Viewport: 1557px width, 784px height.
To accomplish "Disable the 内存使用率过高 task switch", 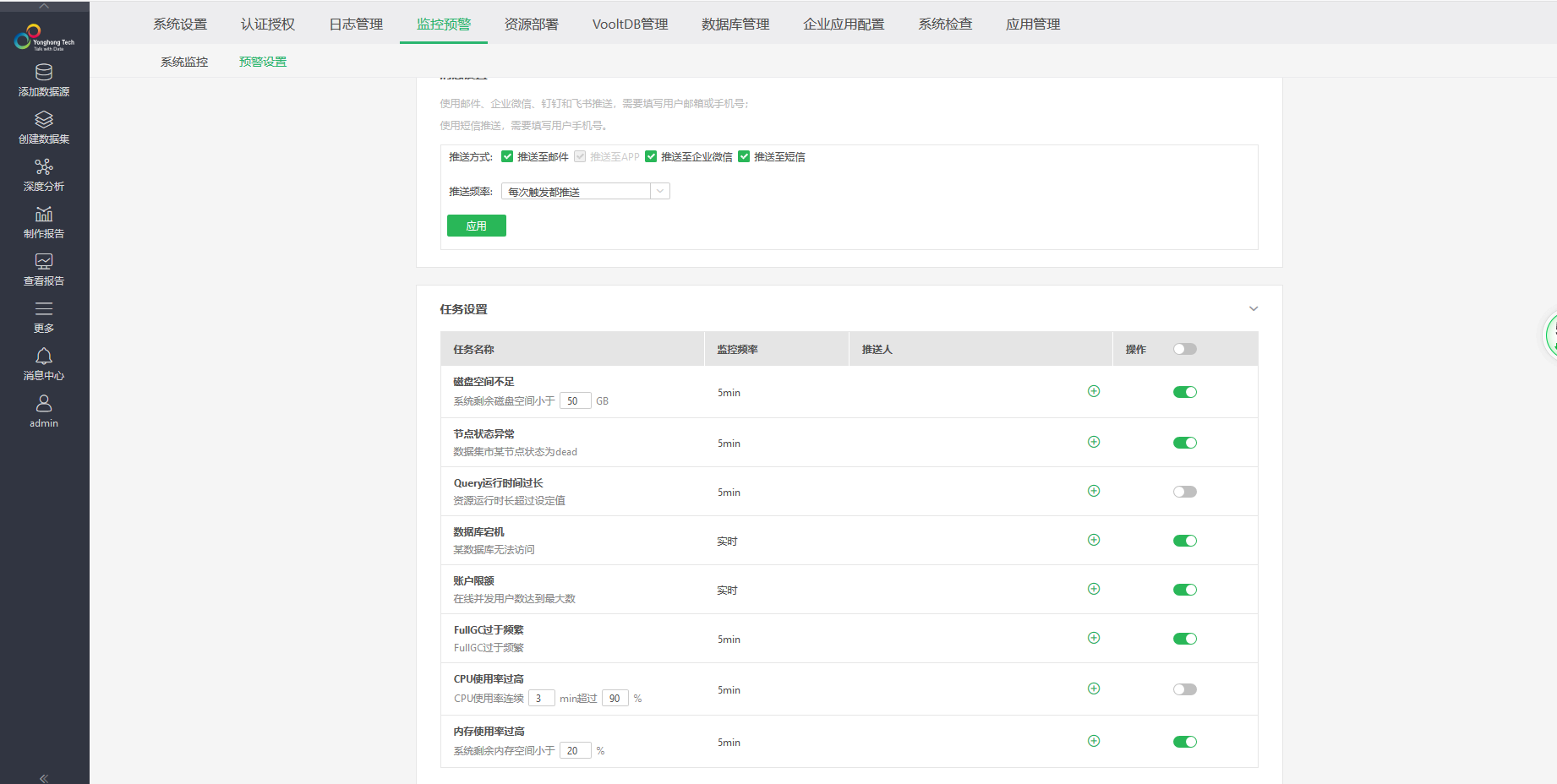I will [x=1185, y=742].
